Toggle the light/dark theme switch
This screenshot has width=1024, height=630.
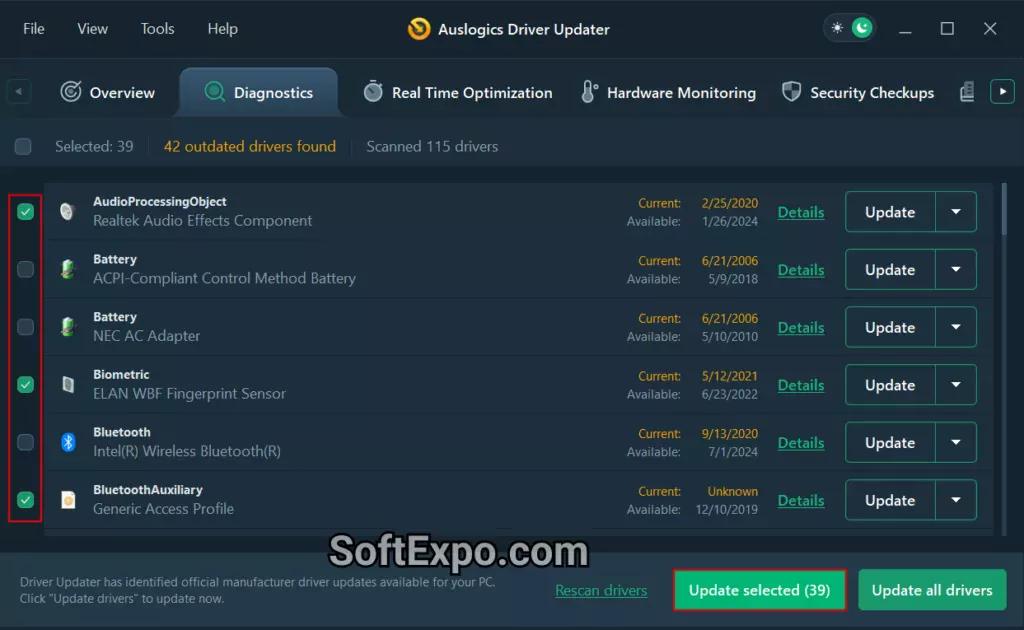click(849, 28)
